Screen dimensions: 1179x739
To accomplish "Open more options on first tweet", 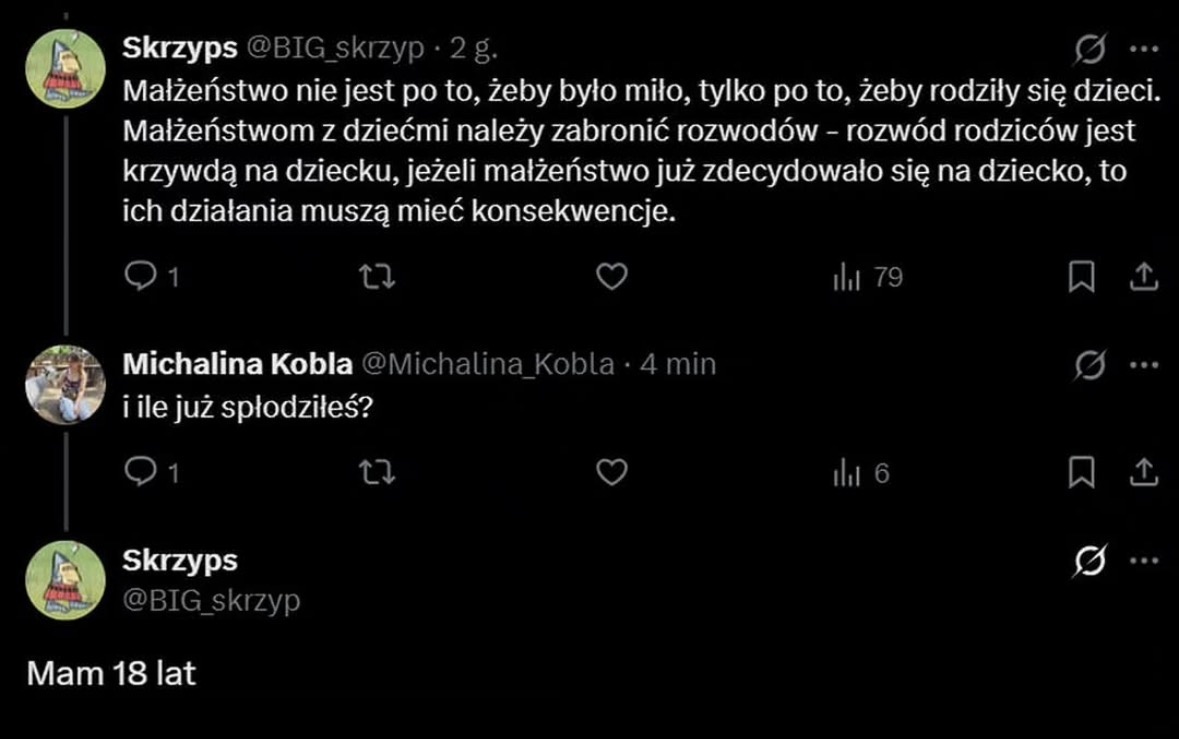I will coord(1141,49).
